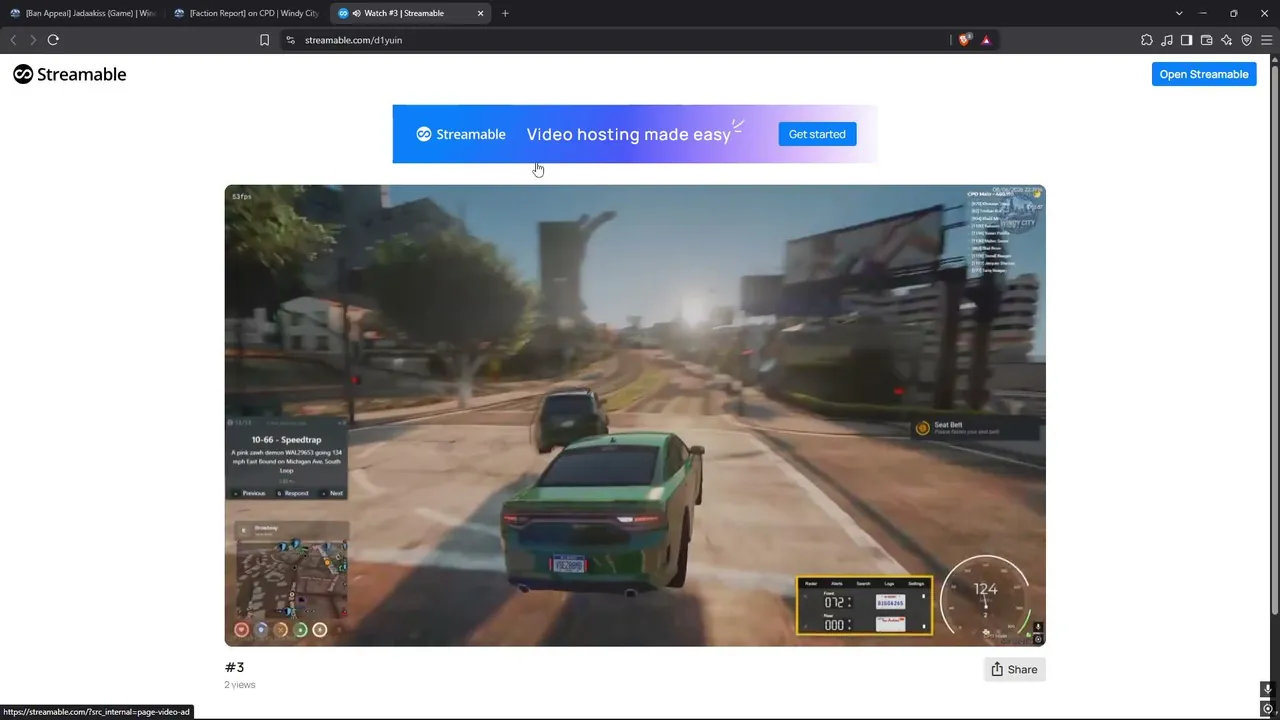
Task: Reload the Streamable page
Action: pyautogui.click(x=53, y=40)
